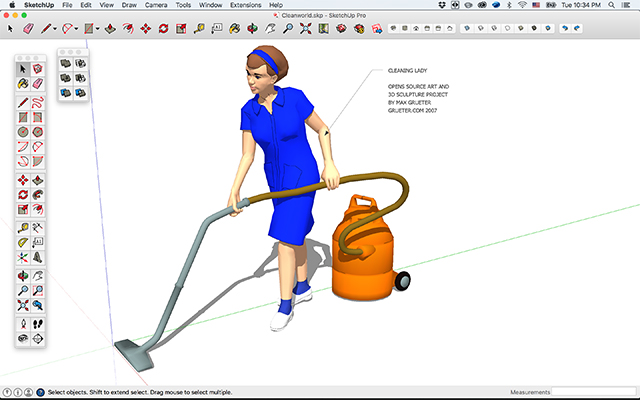Image resolution: width=640 pixels, height=400 pixels.
Task: Select the Circle tool in the palette
Action: 23,132
